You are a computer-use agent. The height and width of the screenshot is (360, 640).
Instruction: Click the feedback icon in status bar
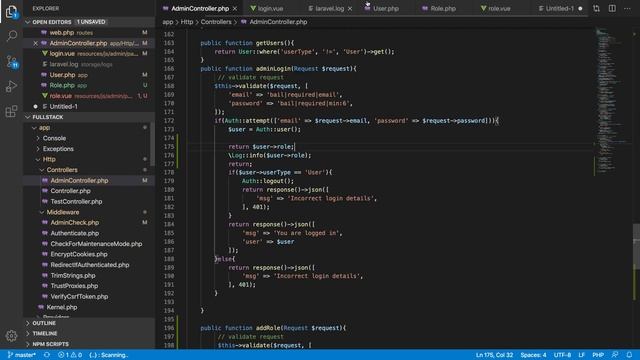tap(615, 355)
